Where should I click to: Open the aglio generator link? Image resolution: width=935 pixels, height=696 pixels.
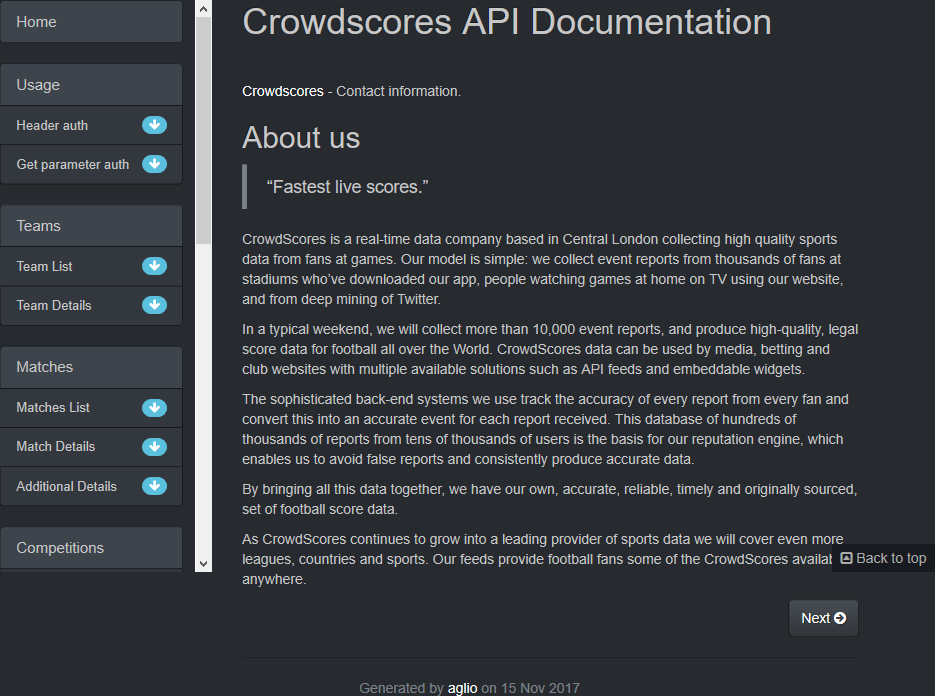pos(462,688)
